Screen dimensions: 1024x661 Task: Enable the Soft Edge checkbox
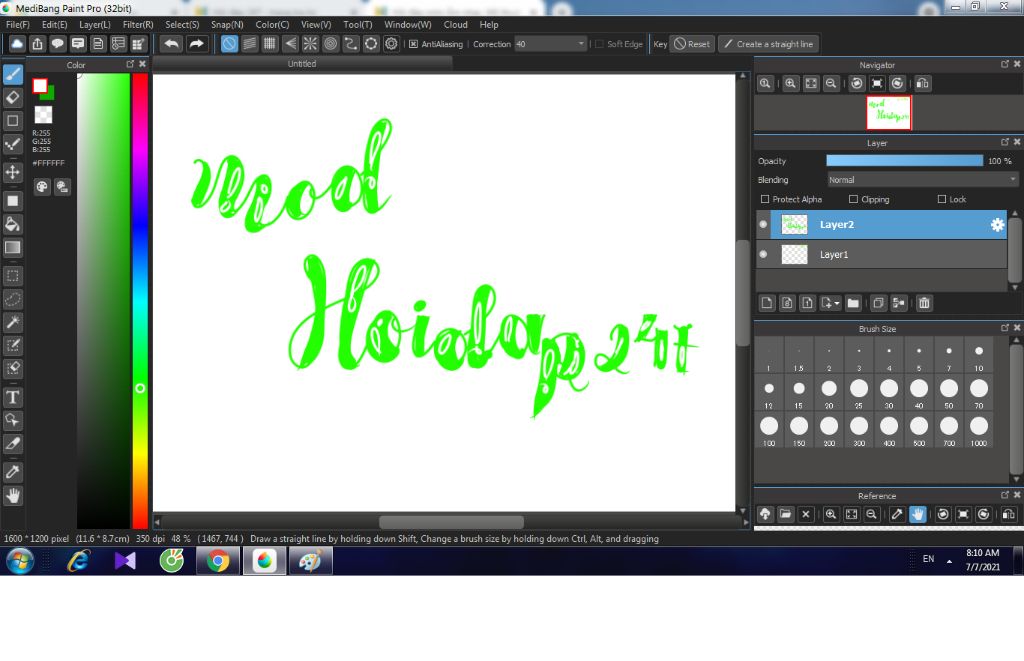pyautogui.click(x=600, y=44)
